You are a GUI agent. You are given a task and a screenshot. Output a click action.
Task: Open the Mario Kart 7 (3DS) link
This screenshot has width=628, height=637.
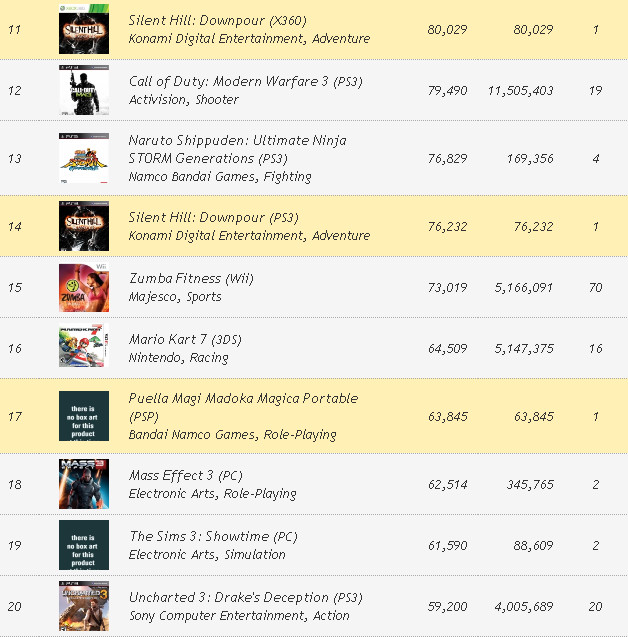(185, 339)
